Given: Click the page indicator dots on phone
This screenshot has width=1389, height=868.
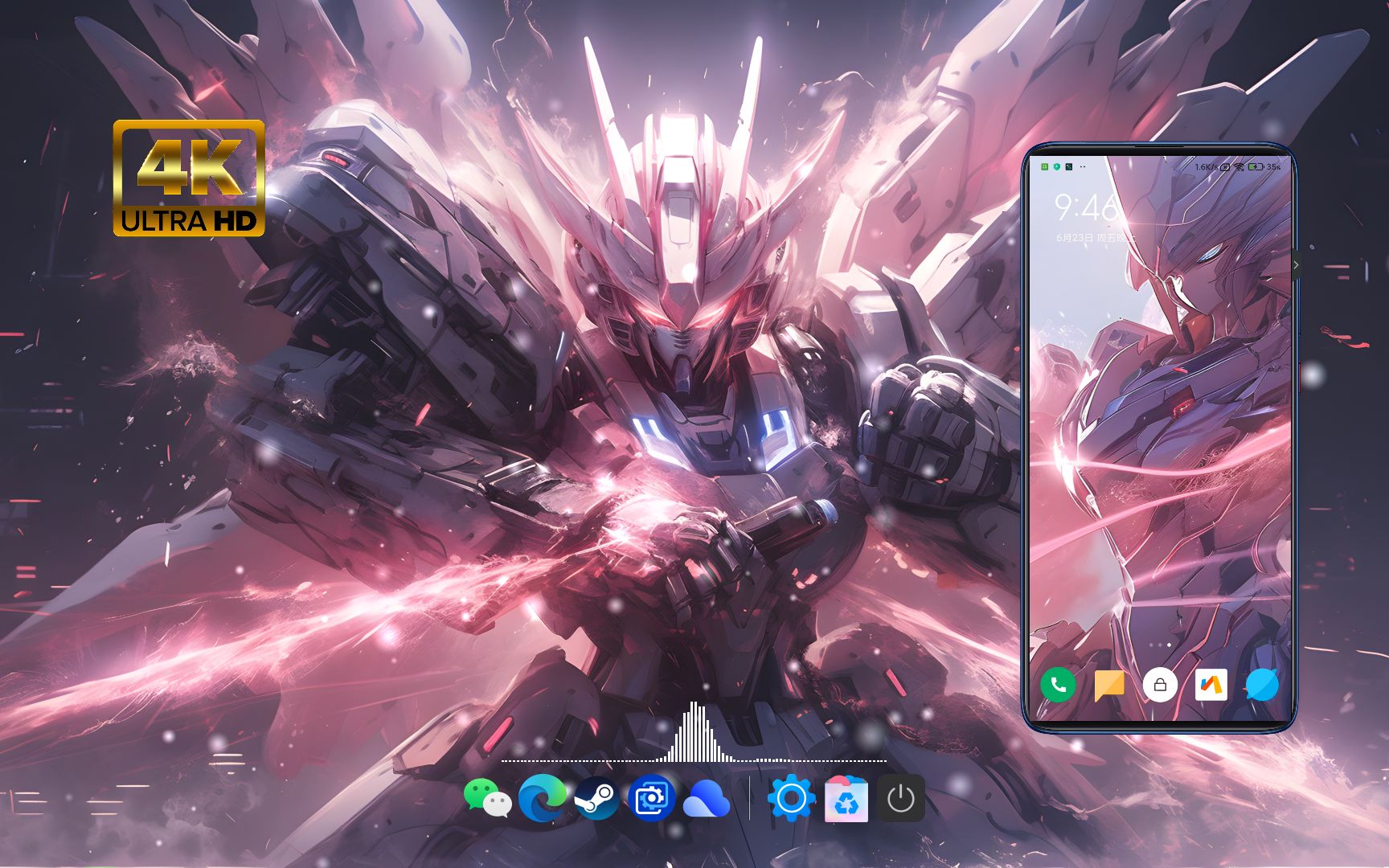Looking at the screenshot, I should click(1160, 645).
